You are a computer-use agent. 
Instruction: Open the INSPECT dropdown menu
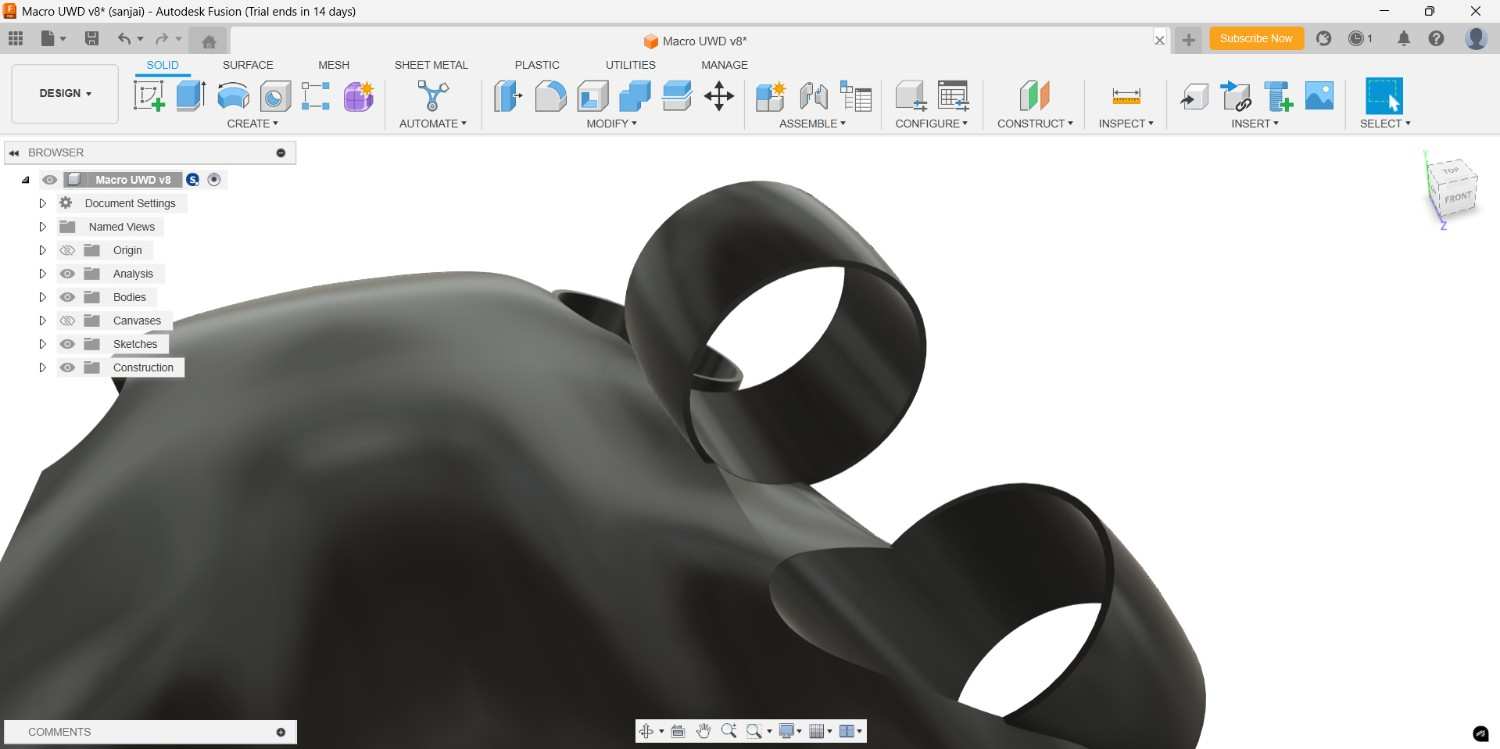[x=1126, y=124]
